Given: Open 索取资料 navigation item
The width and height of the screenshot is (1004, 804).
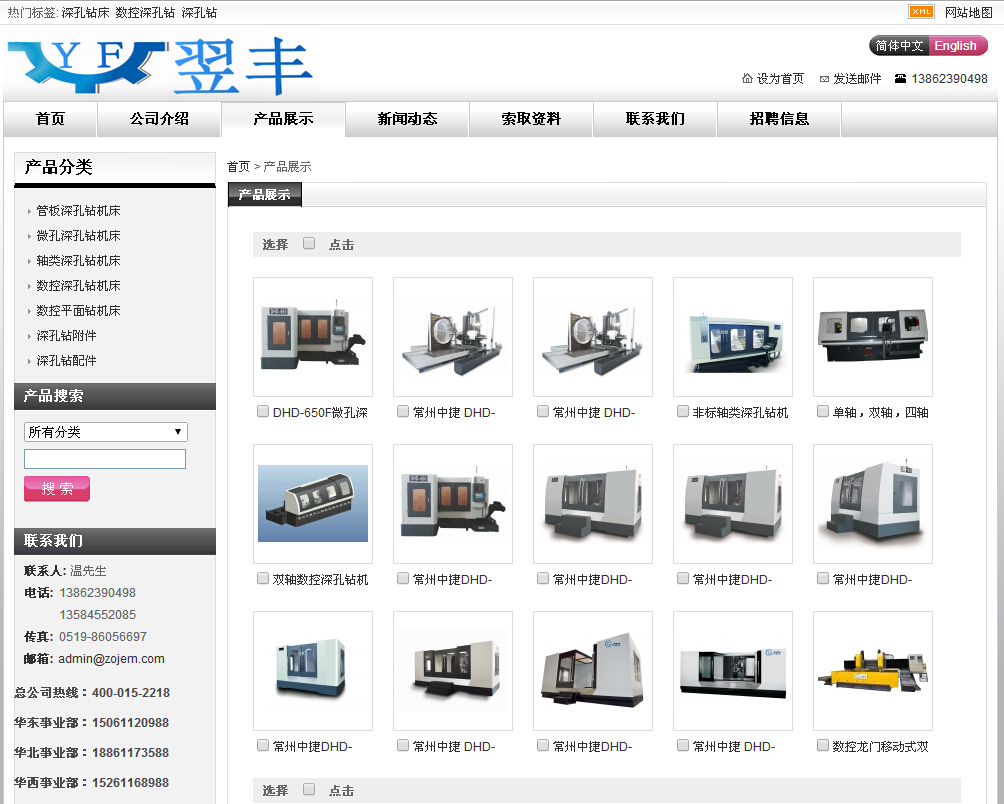Looking at the screenshot, I should tap(531, 119).
